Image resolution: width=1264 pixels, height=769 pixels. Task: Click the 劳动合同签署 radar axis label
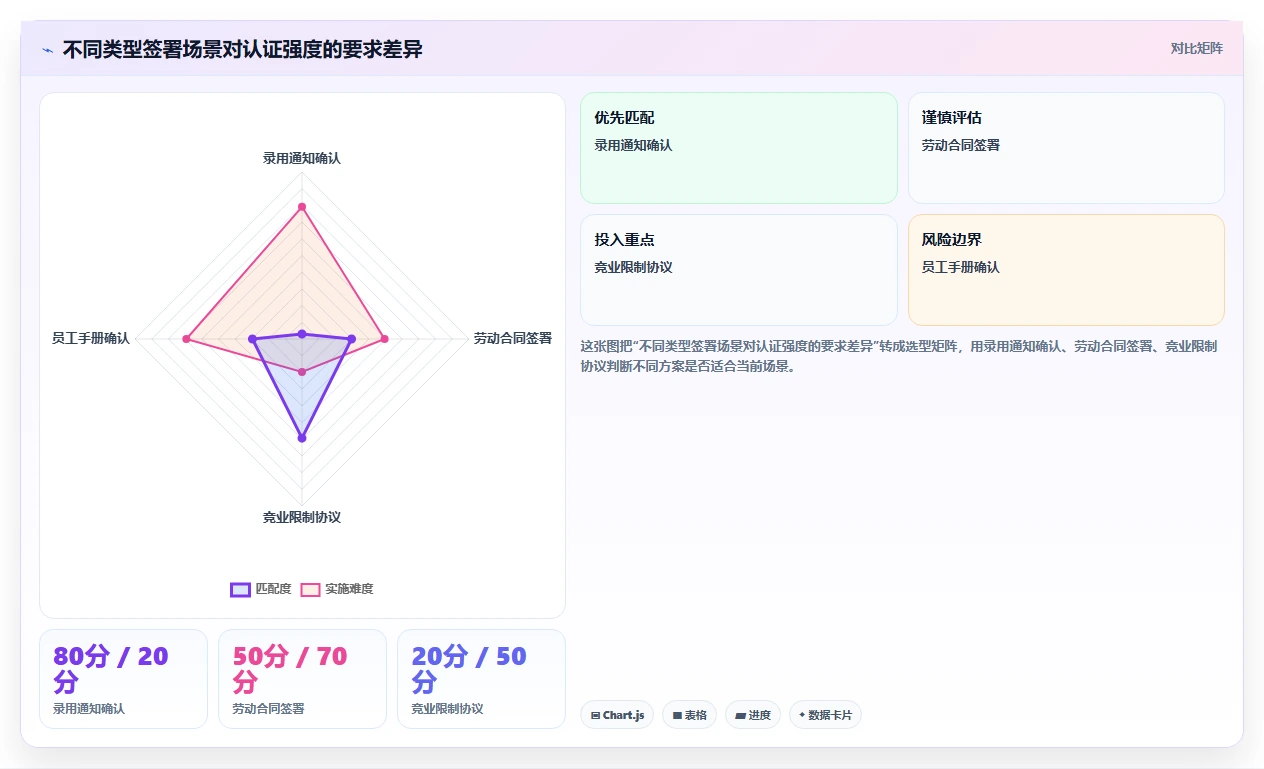(513, 338)
